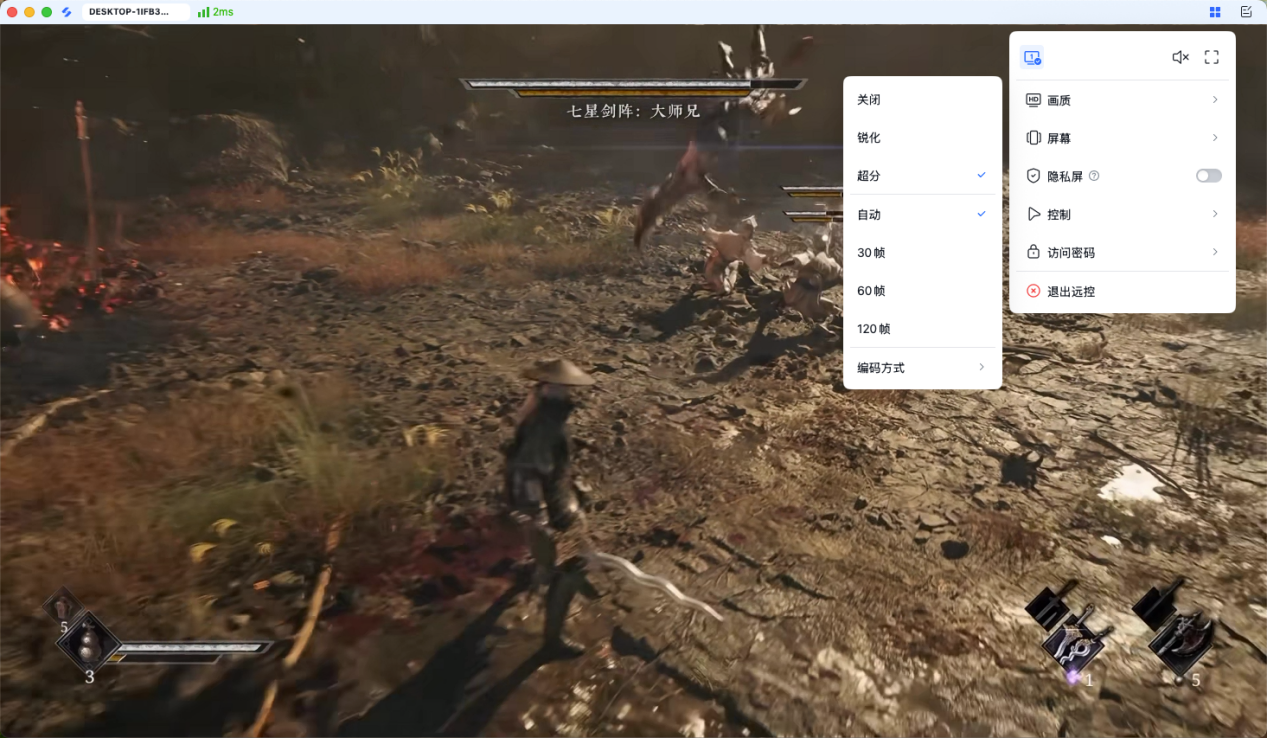Screen dimensions: 1267x738
Task: Click the HD icon beside 画质
Action: pos(1034,100)
